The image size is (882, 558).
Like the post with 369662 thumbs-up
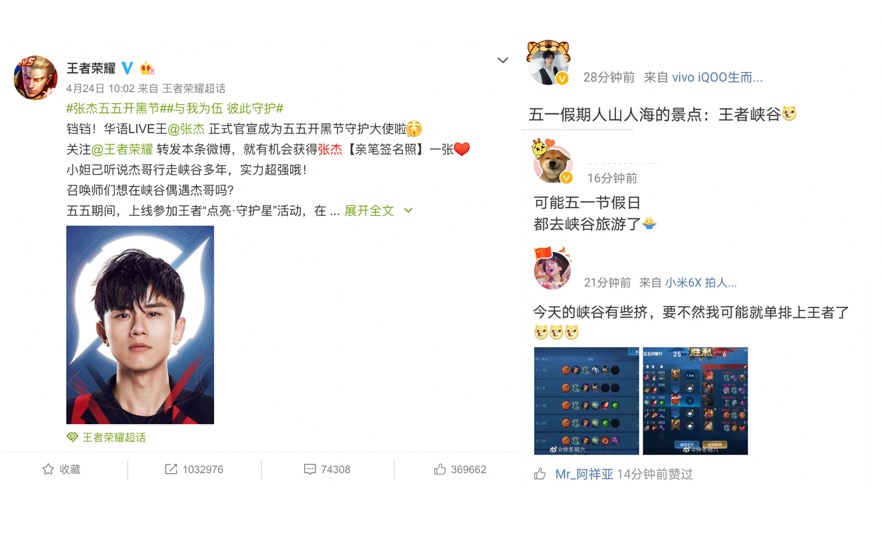tap(460, 469)
